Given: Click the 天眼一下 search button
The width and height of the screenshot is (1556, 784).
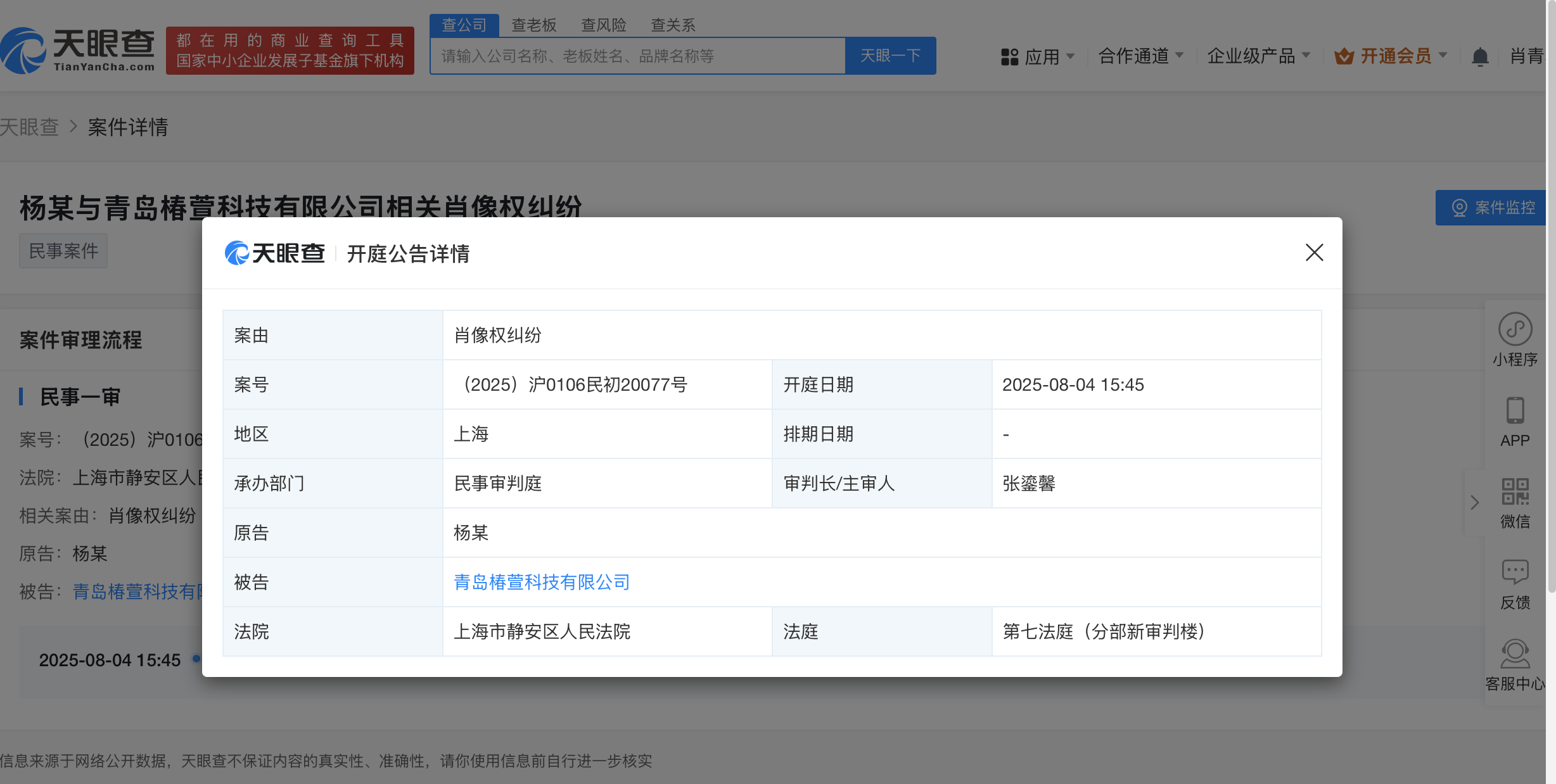Looking at the screenshot, I should point(890,56).
